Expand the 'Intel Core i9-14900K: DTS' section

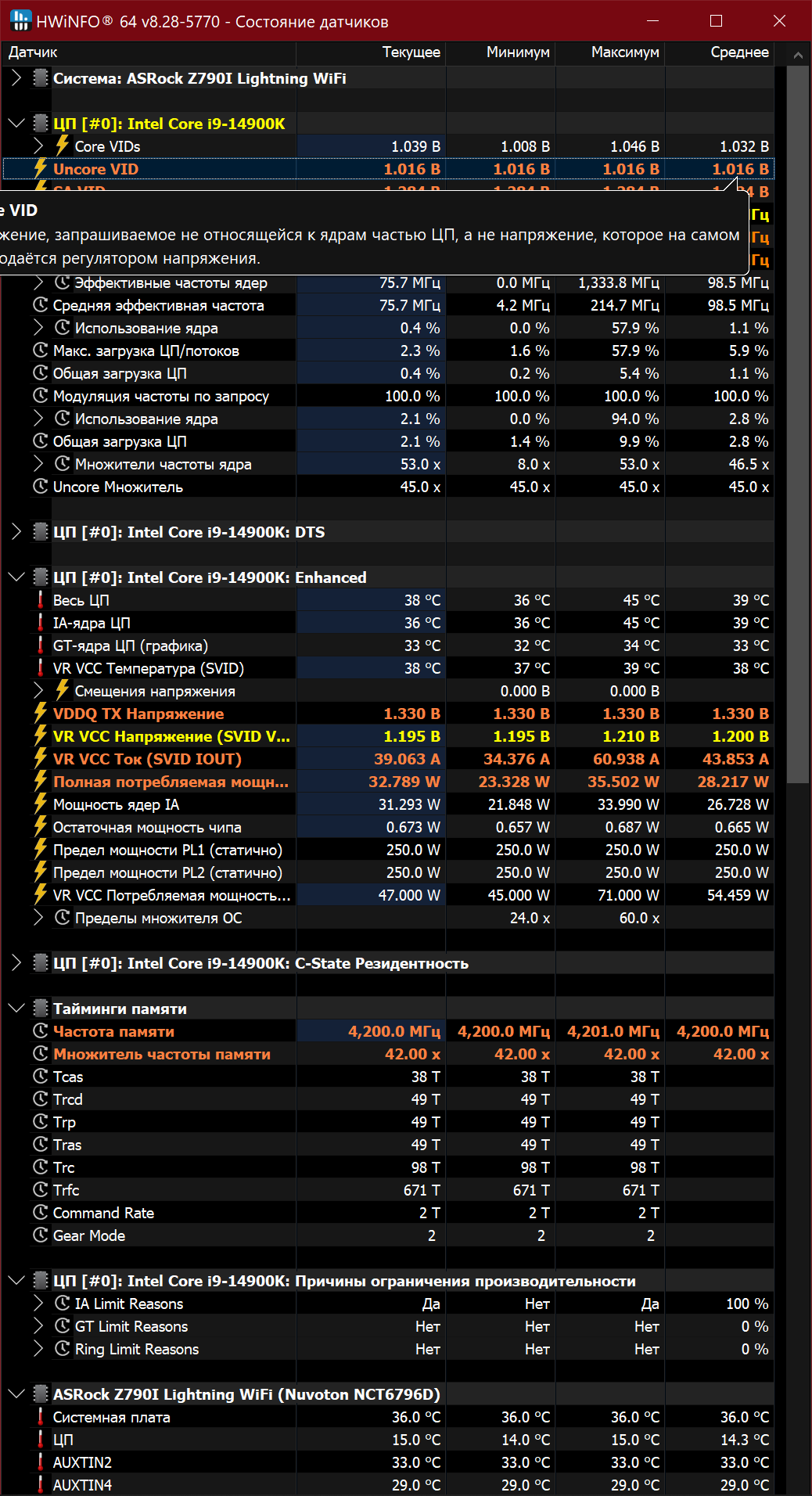[16, 532]
